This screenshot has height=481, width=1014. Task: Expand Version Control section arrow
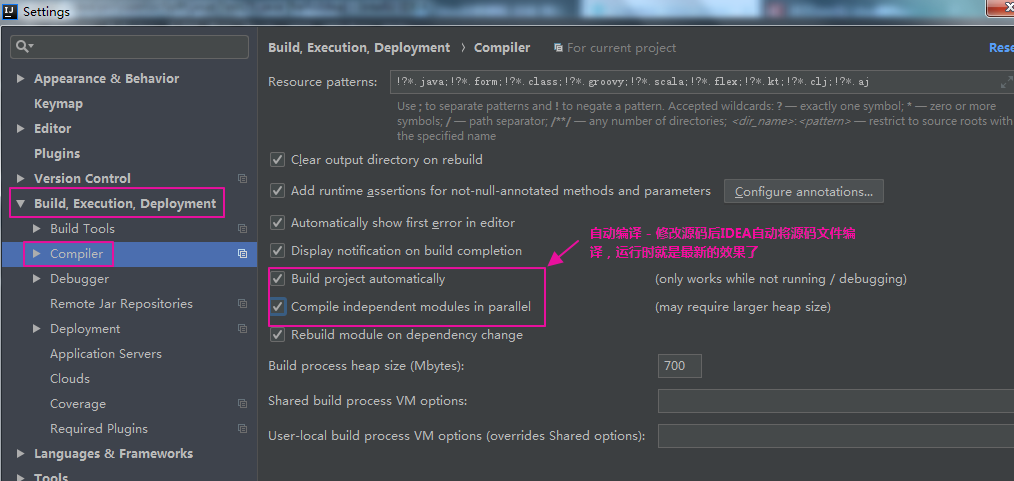tap(21, 178)
